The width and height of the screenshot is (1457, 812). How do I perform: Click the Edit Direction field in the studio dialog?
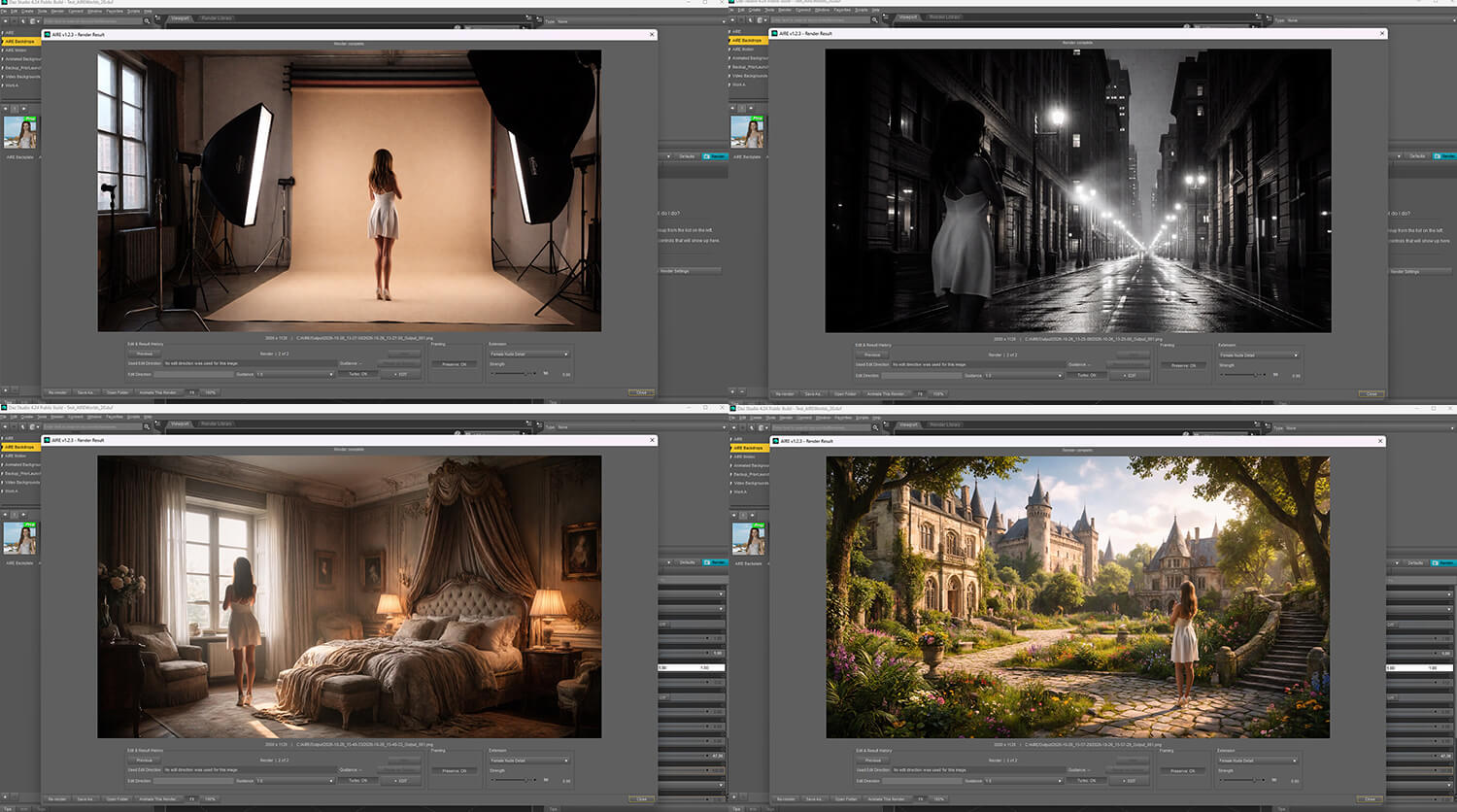click(194, 374)
